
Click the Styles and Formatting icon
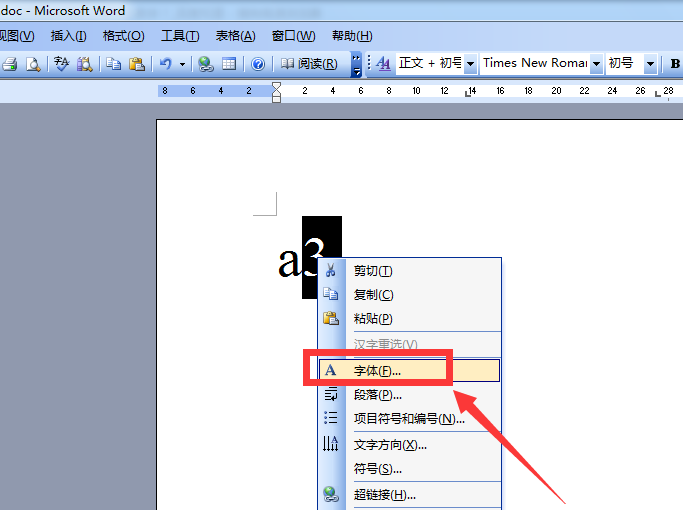(383, 64)
